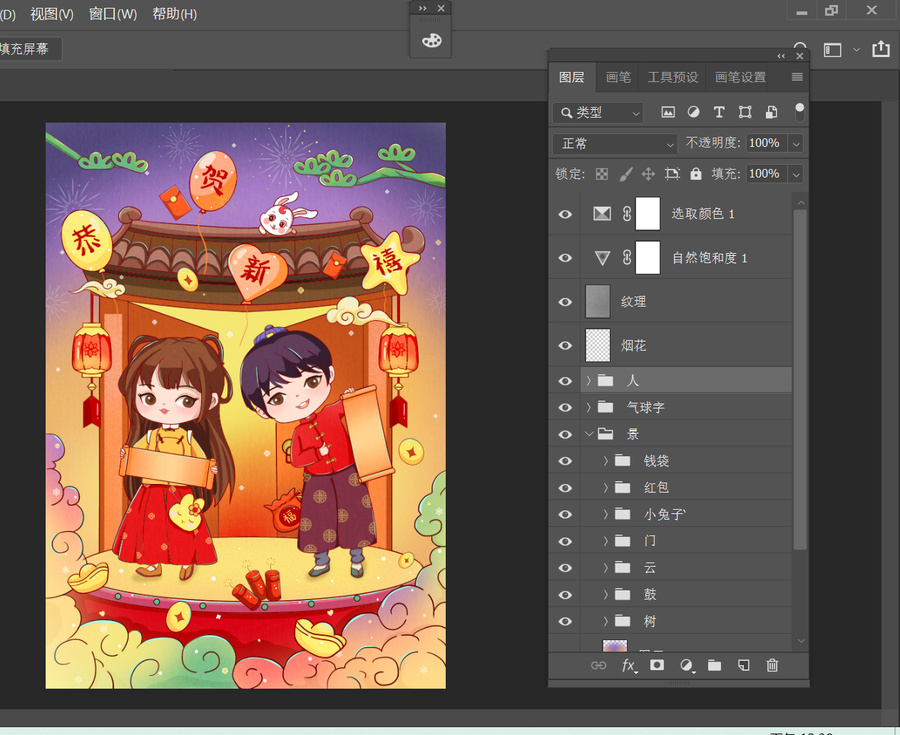The width and height of the screenshot is (900, 735).
Task: Click the 填充屏幕 button
Action: click(28, 49)
